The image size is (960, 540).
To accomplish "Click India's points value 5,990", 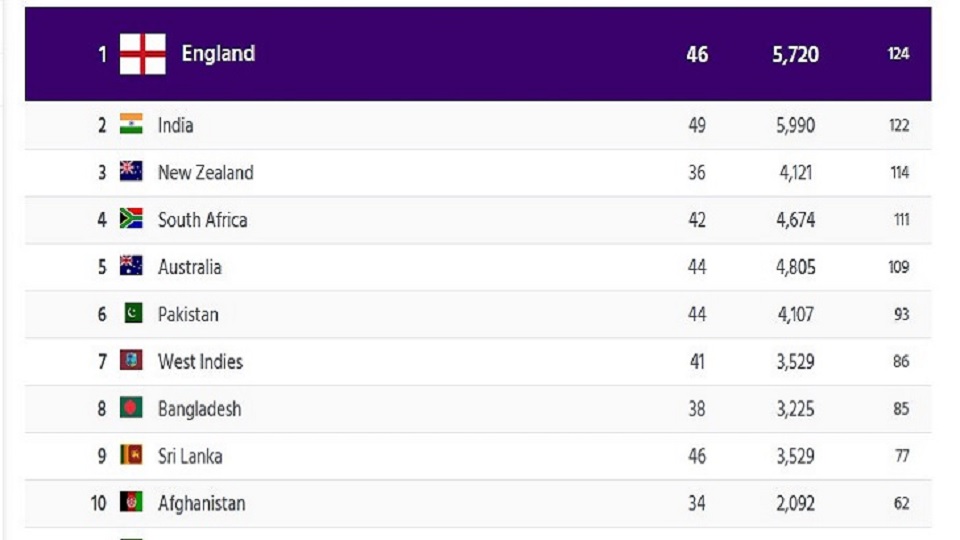I will [x=795, y=125].
